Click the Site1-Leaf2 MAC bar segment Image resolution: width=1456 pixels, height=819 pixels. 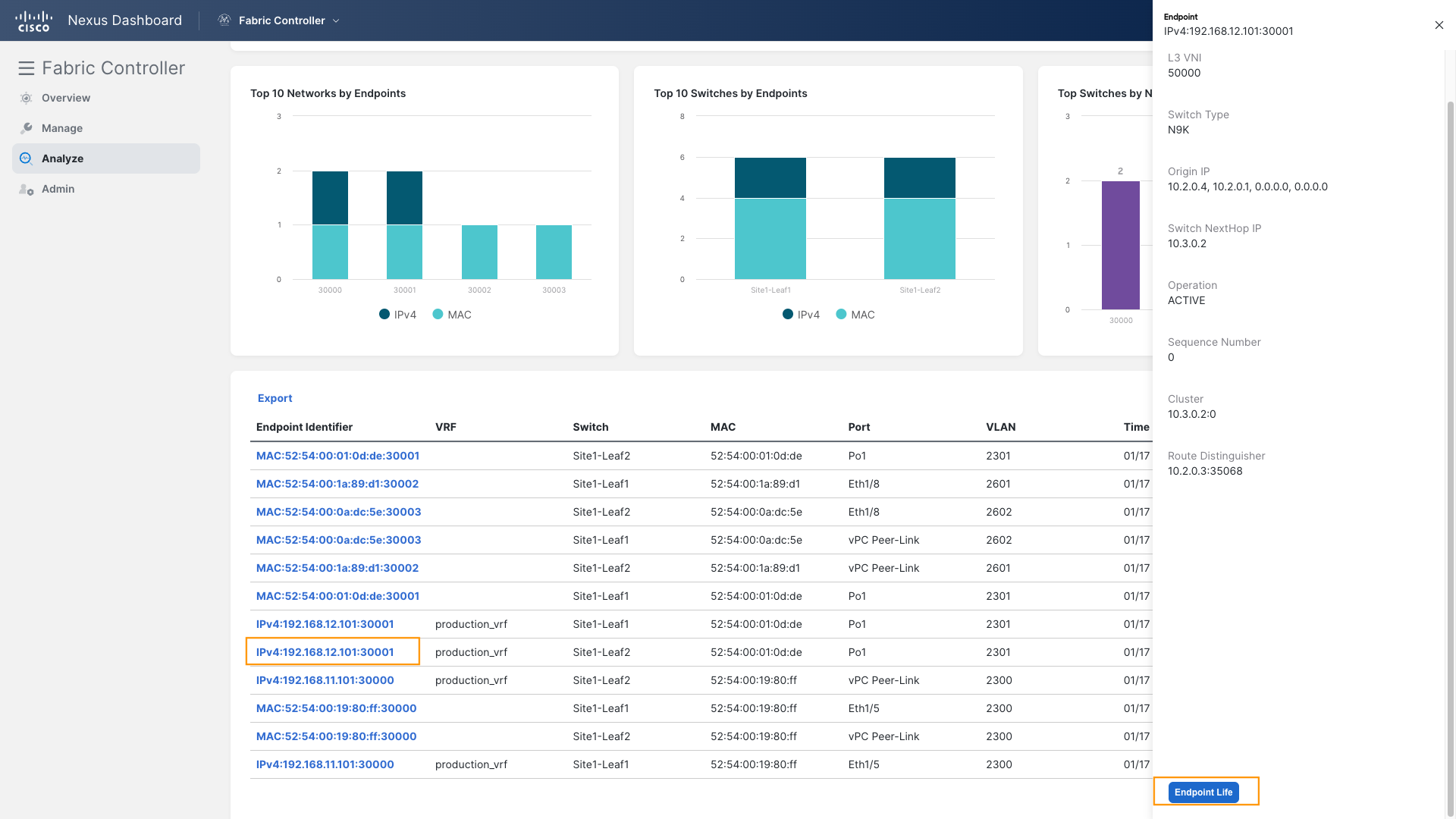(920, 239)
